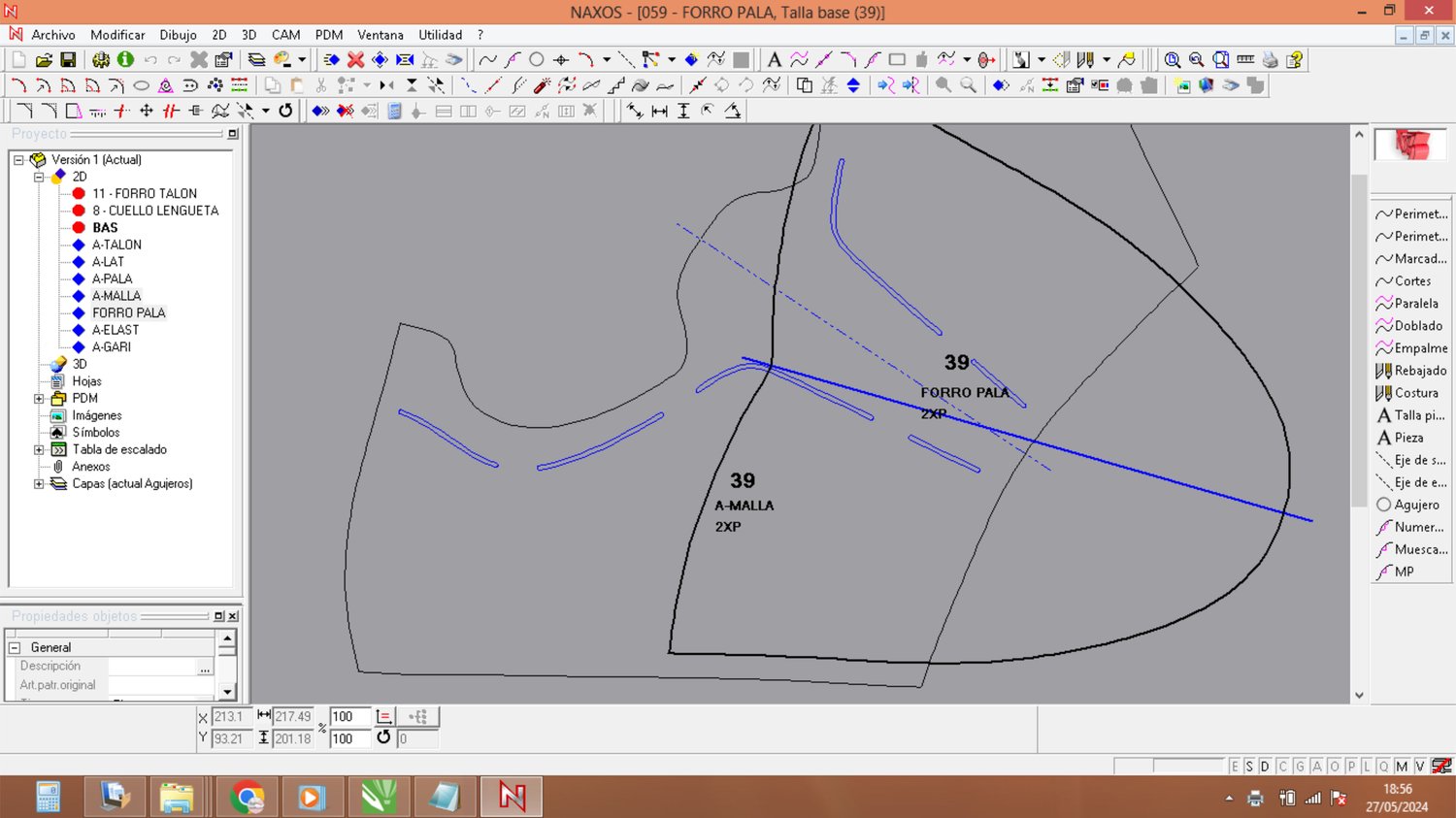Toggle the L status bar indicator
Screen dimensions: 1456x818
1367,767
